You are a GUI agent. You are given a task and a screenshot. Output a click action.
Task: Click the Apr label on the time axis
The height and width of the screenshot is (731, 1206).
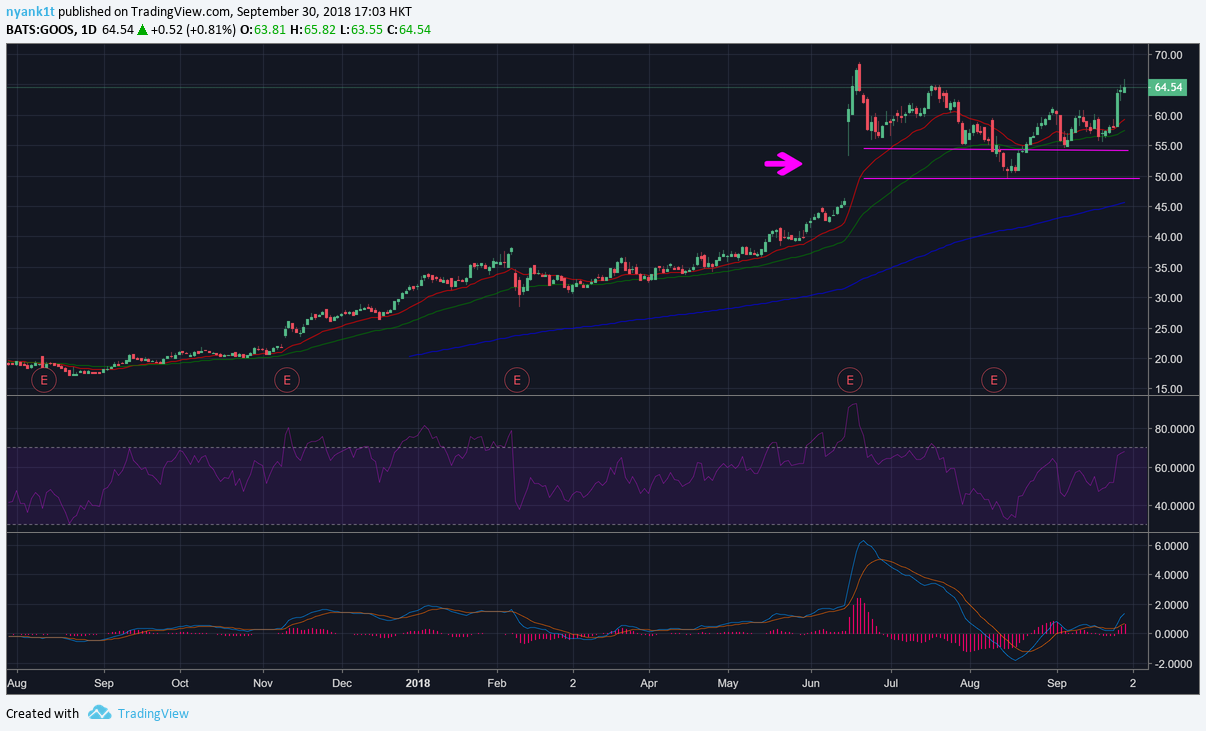click(x=649, y=683)
